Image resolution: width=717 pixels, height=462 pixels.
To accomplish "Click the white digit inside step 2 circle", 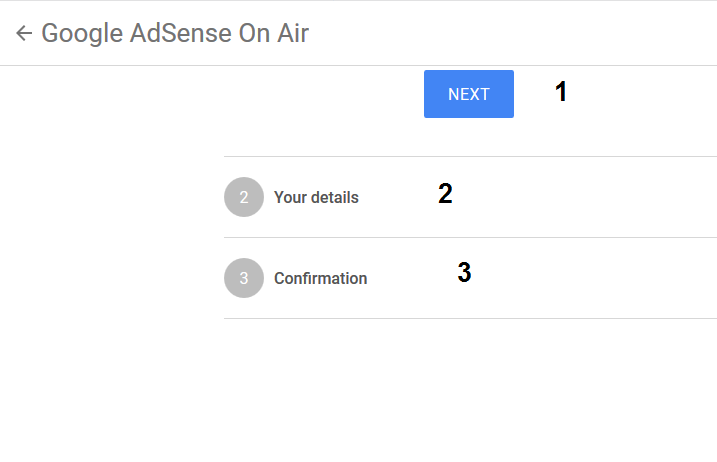I will [244, 197].
